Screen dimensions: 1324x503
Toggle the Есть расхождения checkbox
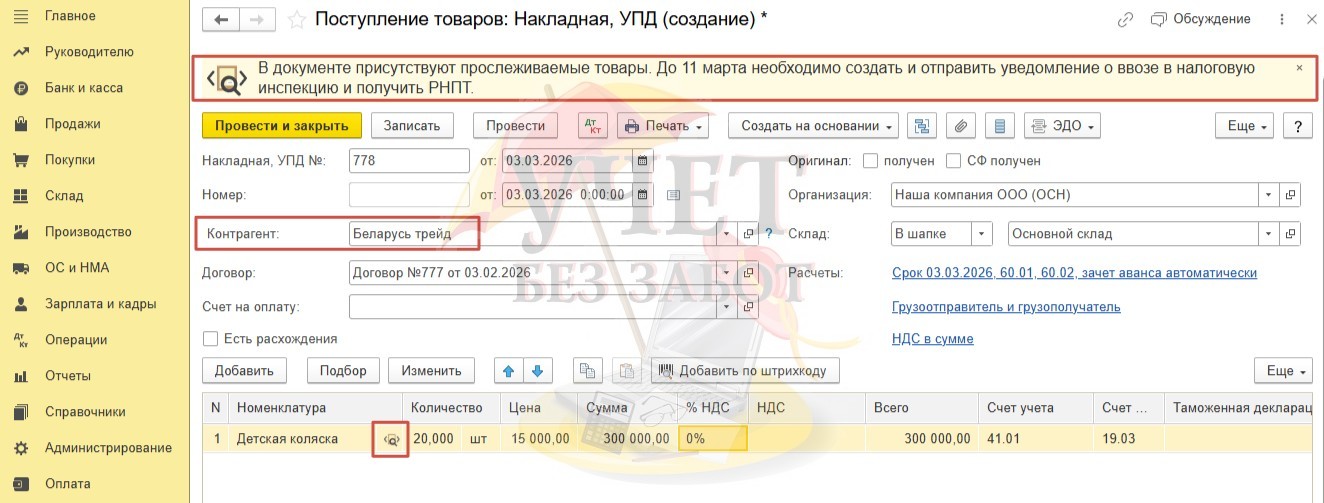click(210, 339)
